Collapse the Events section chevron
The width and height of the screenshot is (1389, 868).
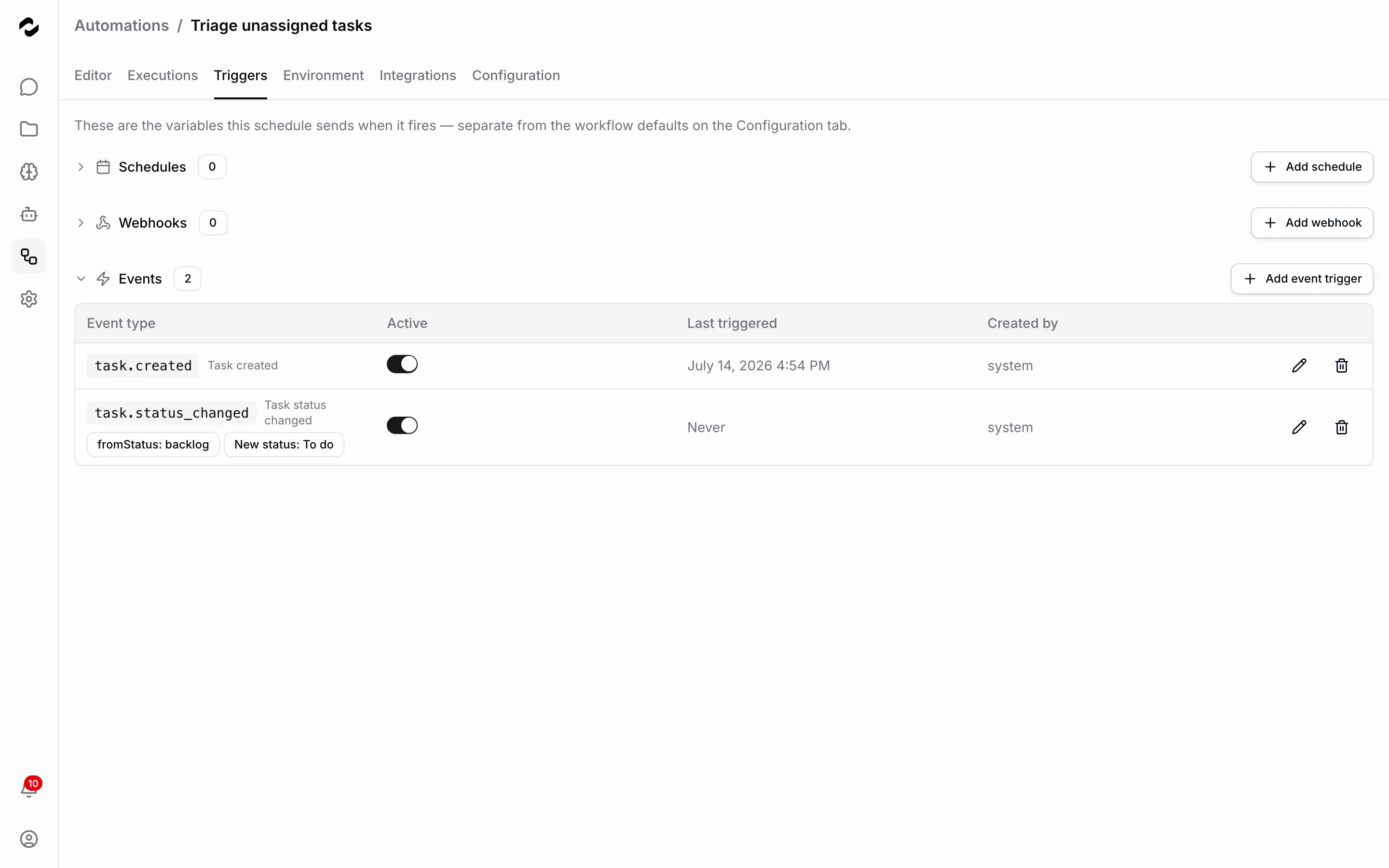81,278
